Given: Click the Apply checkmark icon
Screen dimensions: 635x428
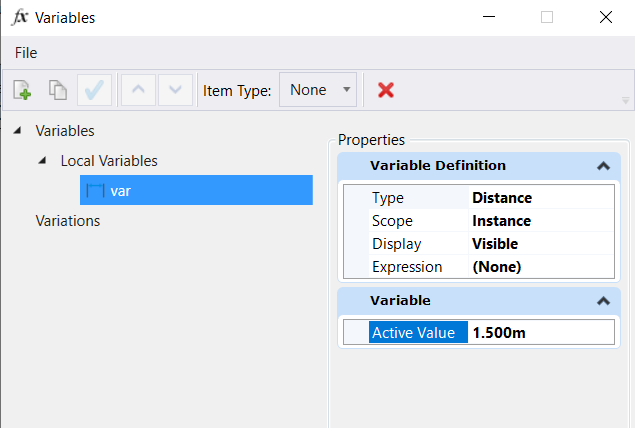Looking at the screenshot, I should click(96, 90).
